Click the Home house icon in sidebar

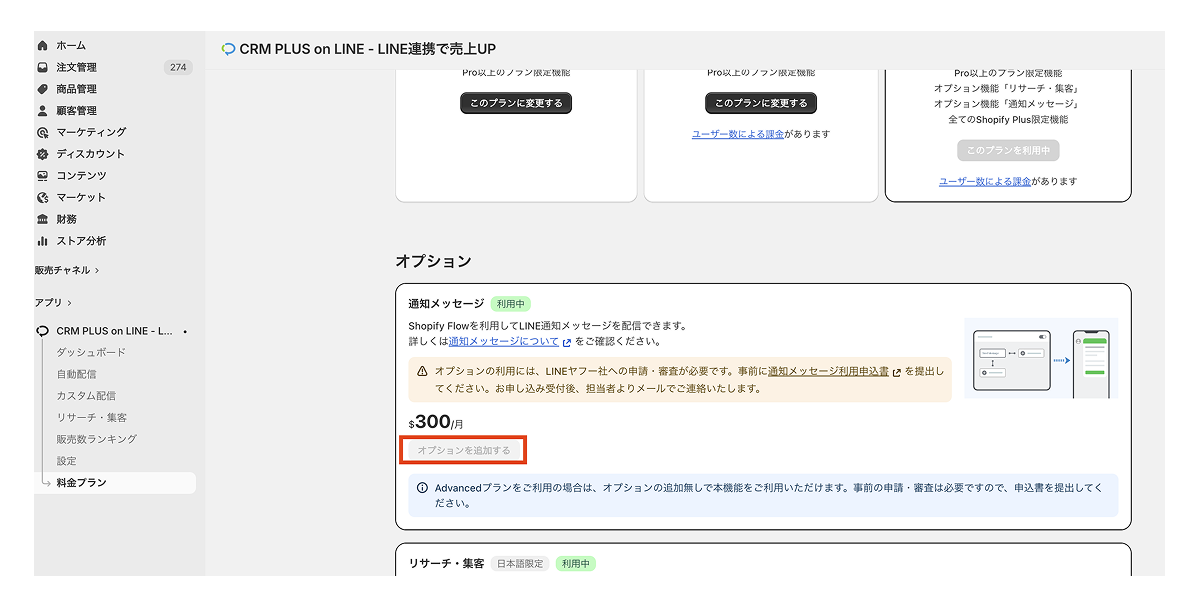coord(42,45)
